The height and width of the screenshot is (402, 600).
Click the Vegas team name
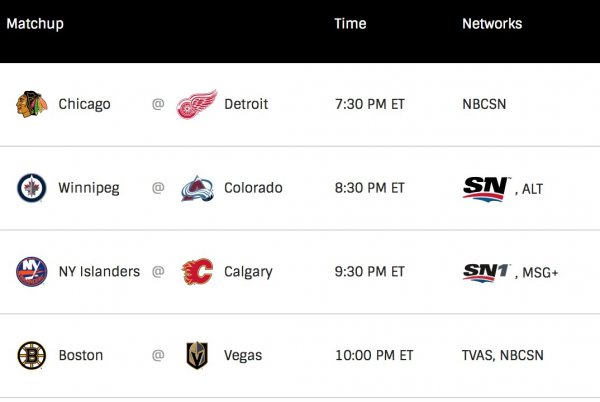click(x=243, y=355)
